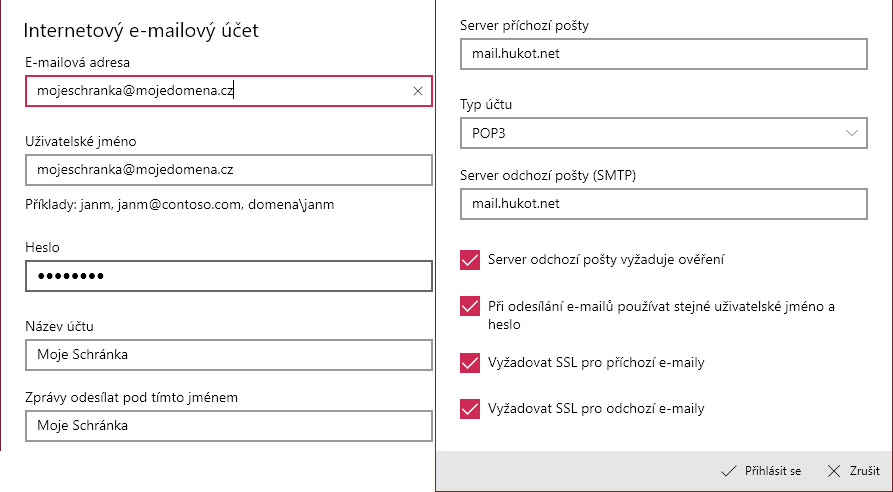Focus the 'Uživatelské jméno' text field
Viewport: 893px width, 492px height.
(228, 169)
